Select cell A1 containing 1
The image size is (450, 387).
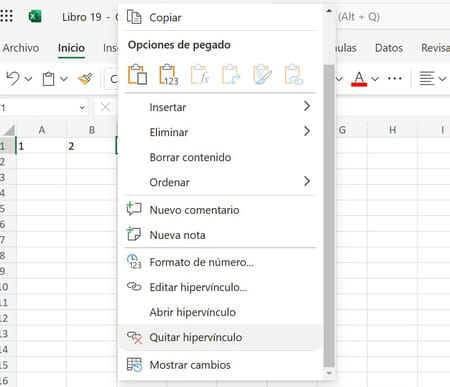(41, 146)
